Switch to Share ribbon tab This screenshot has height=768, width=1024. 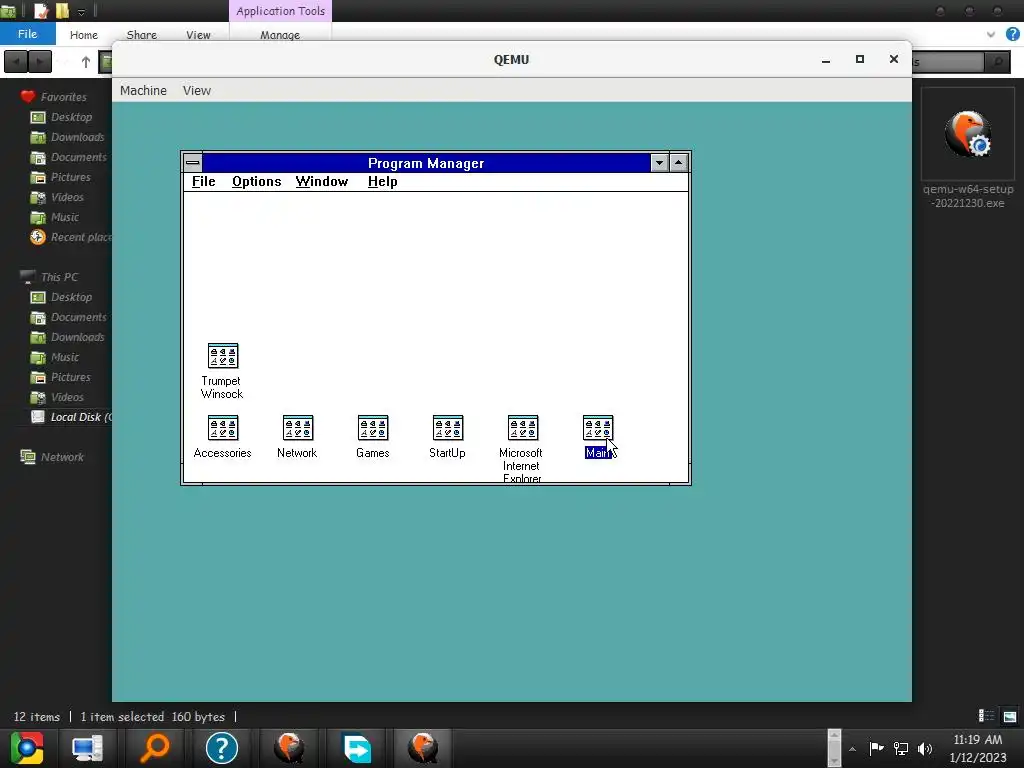[x=141, y=35]
